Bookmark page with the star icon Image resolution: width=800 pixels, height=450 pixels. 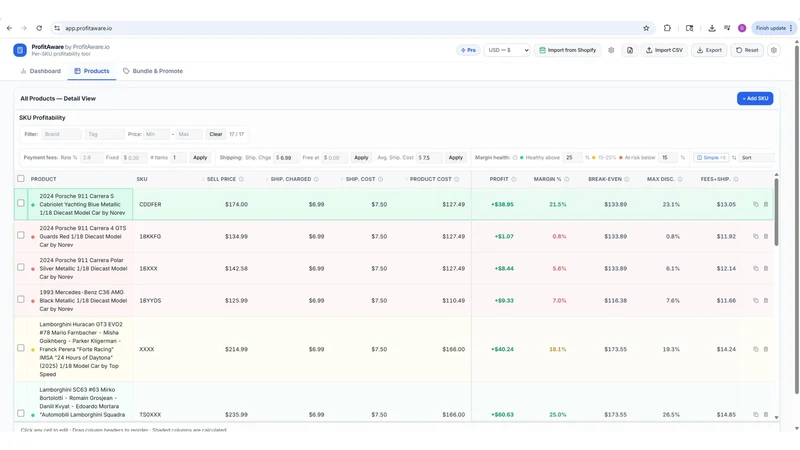[x=646, y=28]
